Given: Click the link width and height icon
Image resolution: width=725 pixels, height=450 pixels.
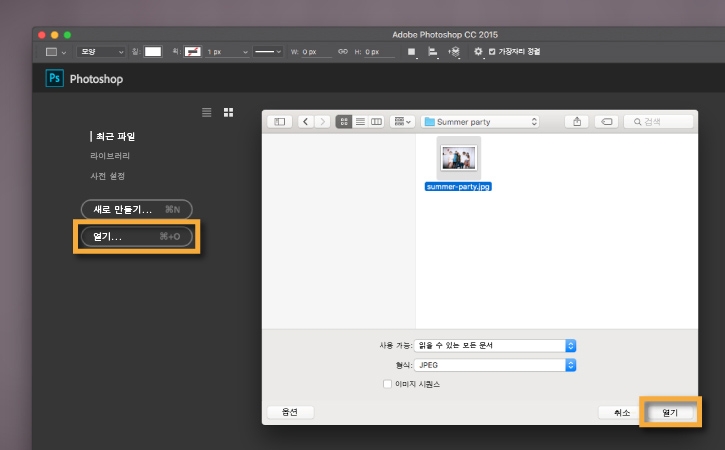Looking at the screenshot, I should (343, 51).
